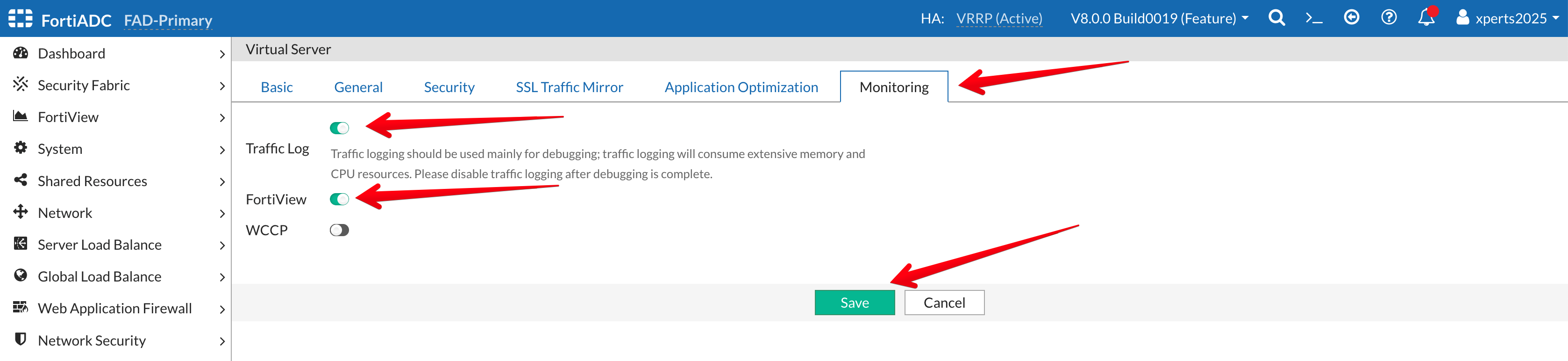Save the virtual server settings
Image resolution: width=1568 pixels, height=361 pixels.
[854, 303]
